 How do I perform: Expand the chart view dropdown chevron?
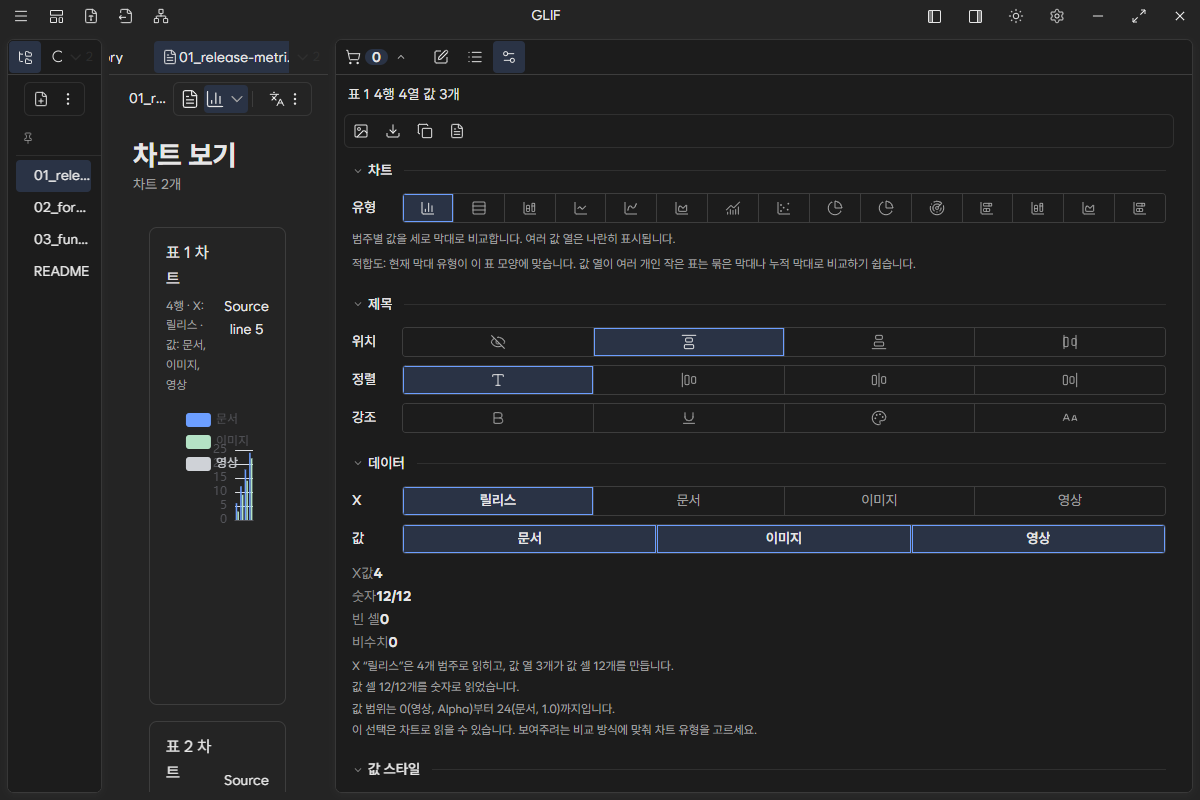pyautogui.click(x=237, y=99)
